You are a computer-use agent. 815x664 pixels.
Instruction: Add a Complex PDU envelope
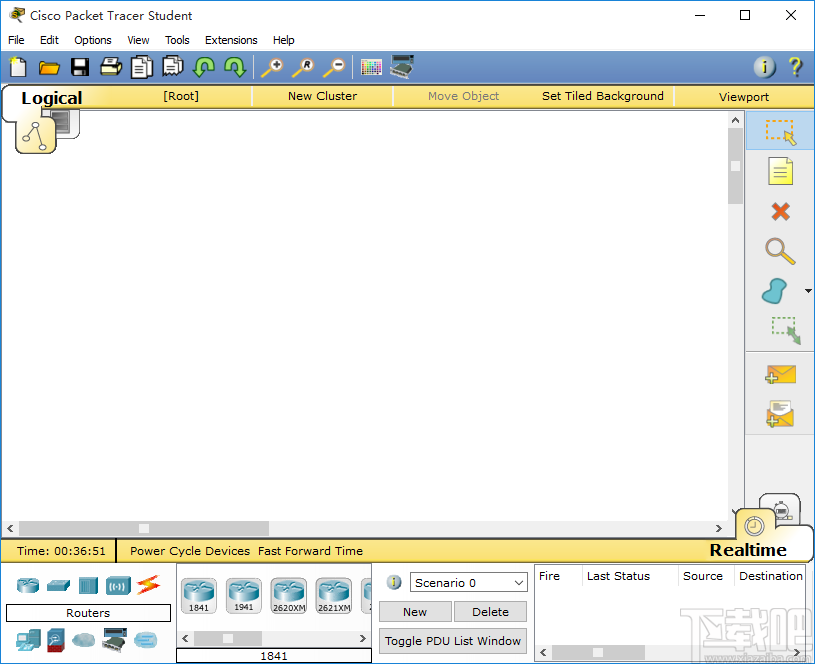780,414
